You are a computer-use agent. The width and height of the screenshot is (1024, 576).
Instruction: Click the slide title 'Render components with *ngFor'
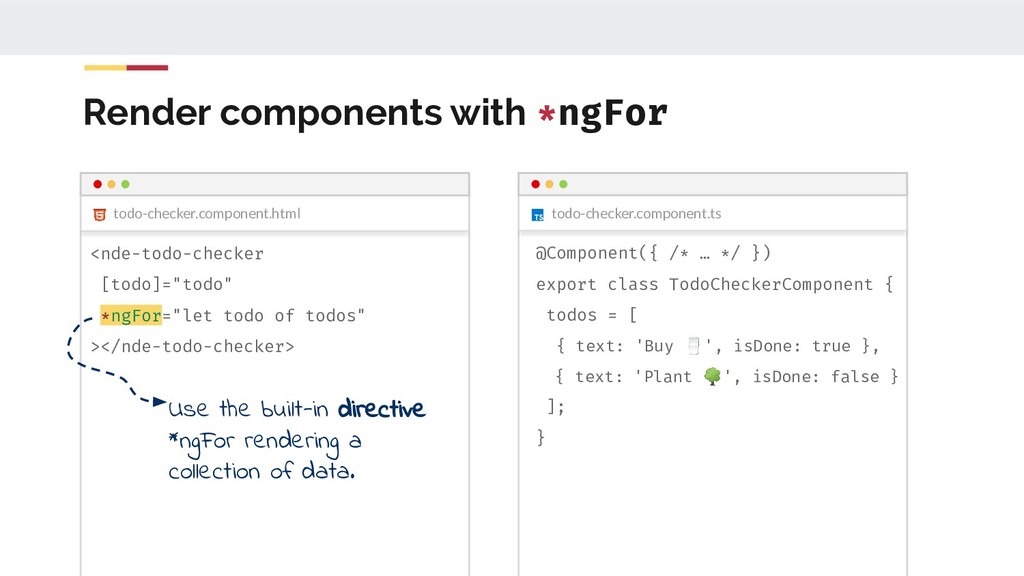coord(374,114)
